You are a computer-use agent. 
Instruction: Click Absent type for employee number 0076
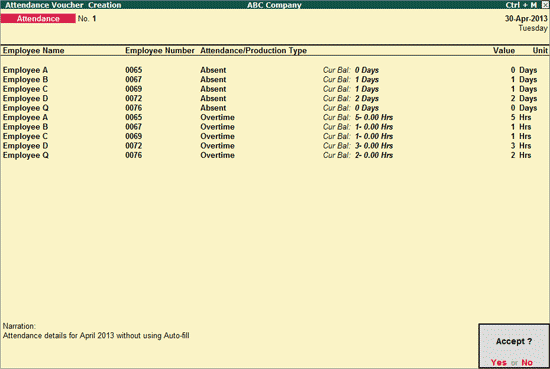(213, 108)
